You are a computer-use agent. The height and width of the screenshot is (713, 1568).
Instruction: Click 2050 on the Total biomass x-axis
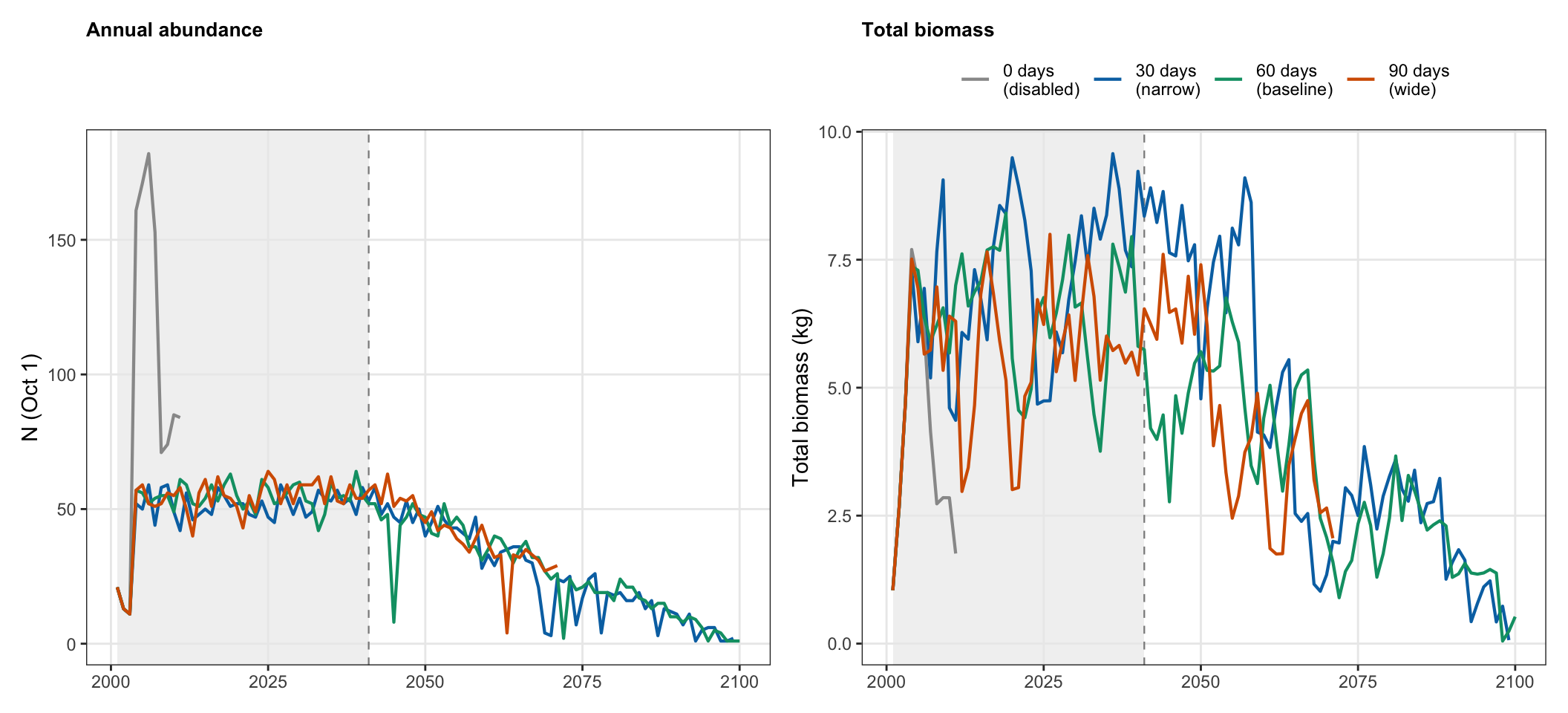click(x=1200, y=682)
